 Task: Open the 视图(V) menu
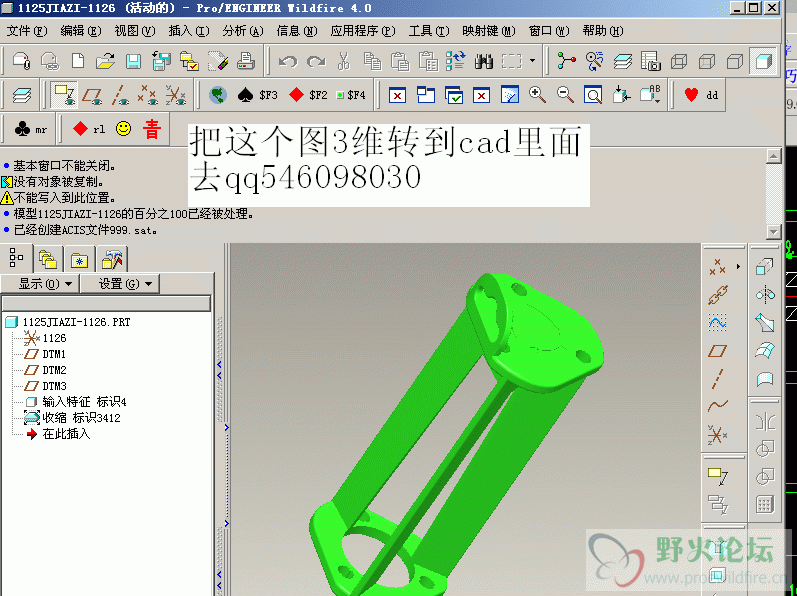[x=135, y=31]
